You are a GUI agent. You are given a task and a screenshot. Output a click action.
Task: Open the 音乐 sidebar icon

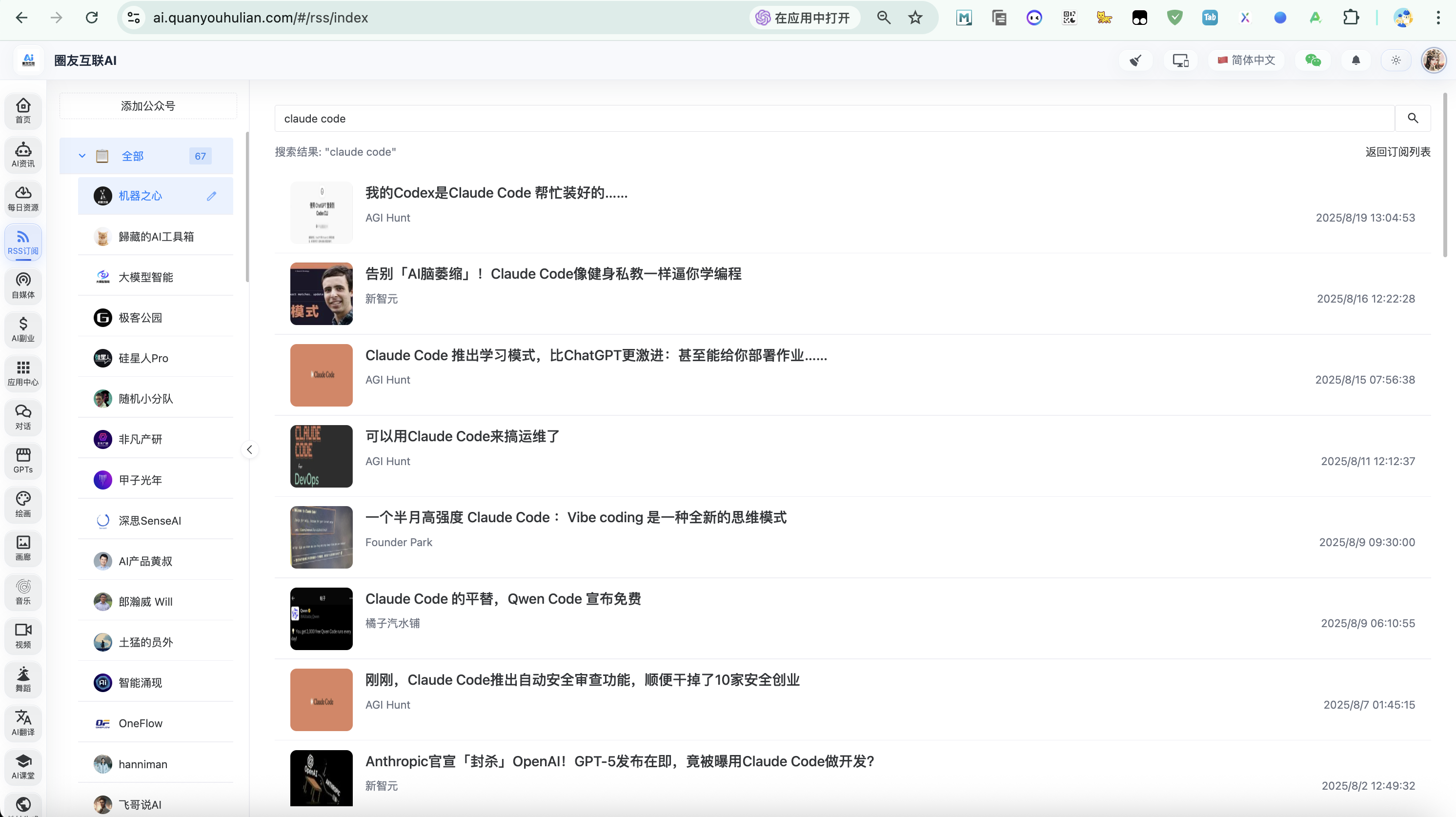tap(23, 592)
